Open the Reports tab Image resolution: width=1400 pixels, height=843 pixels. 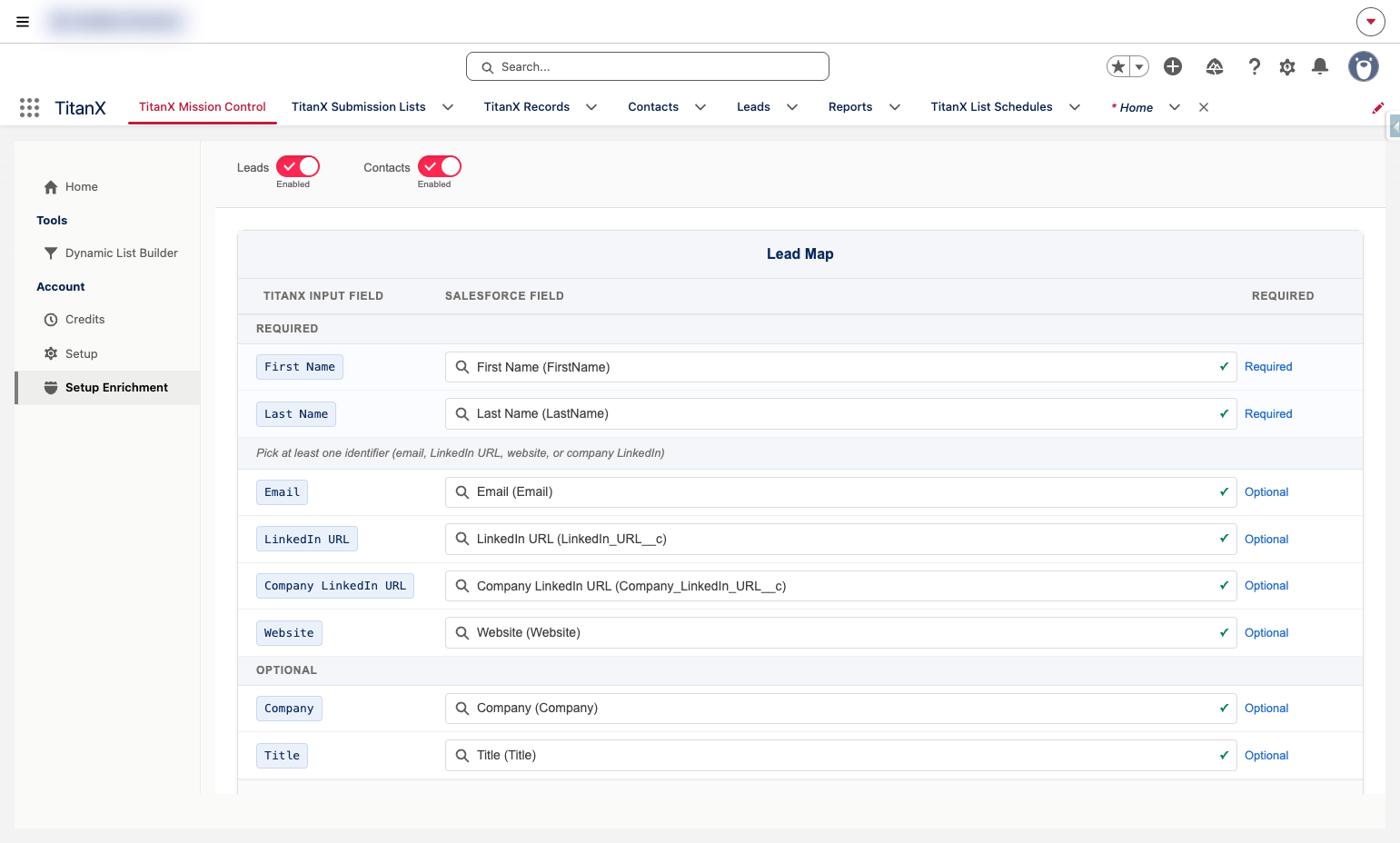tap(850, 107)
